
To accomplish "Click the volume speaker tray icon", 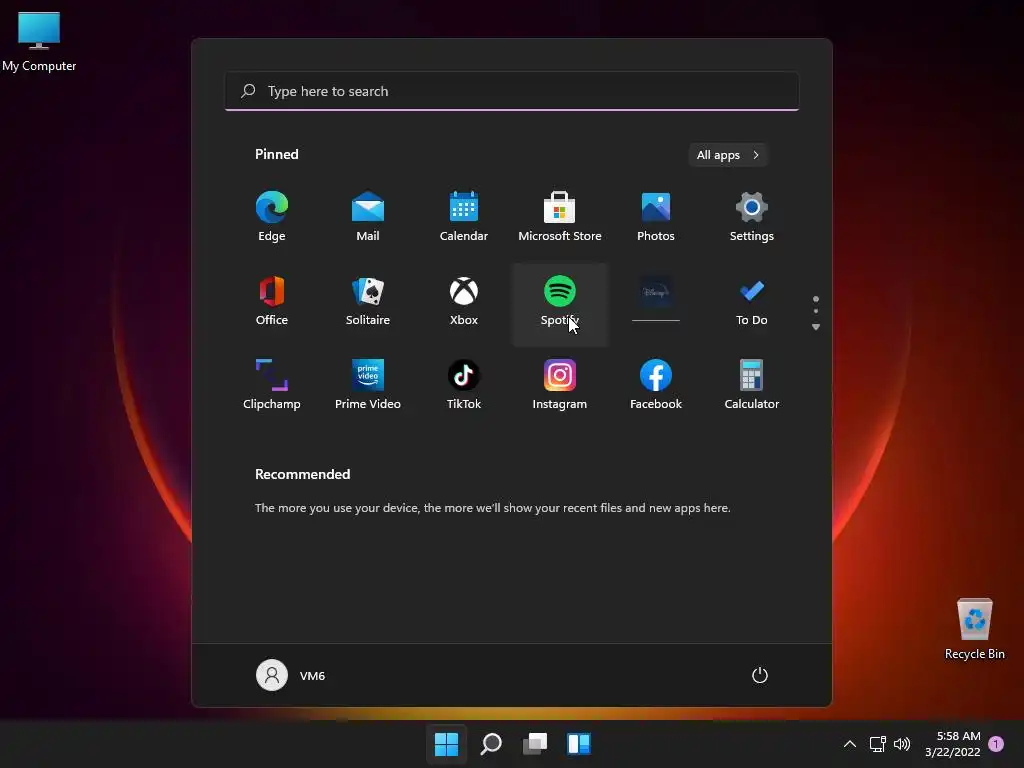I will click(902, 743).
